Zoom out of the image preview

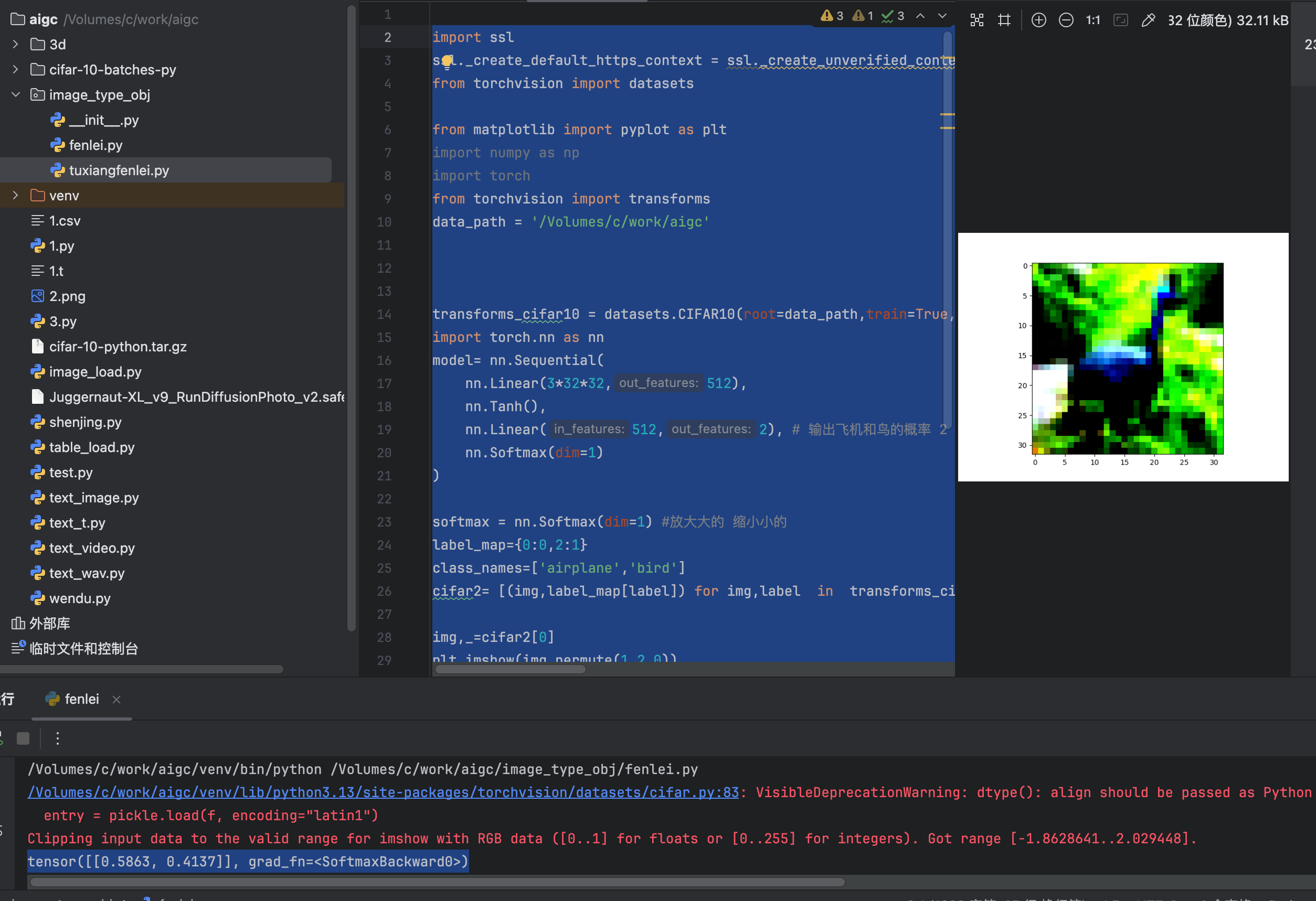1066,20
